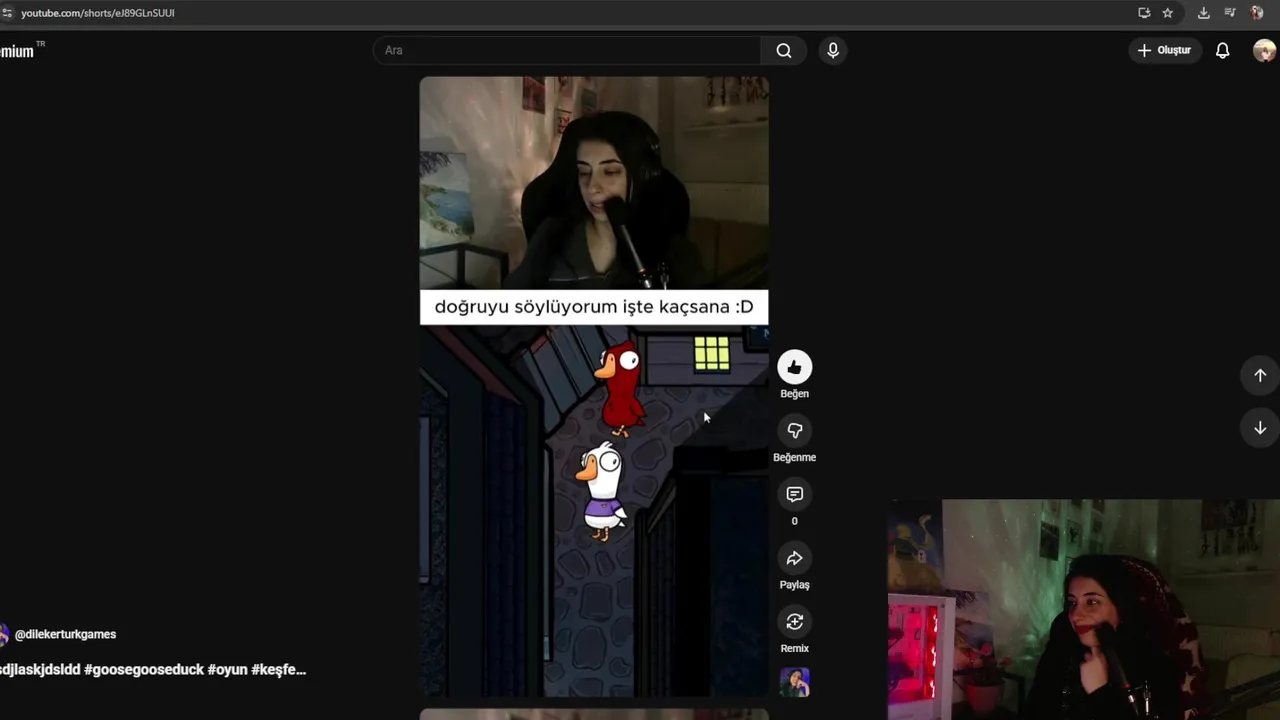Open the Remix option for this short
1280x720 pixels.
click(795, 622)
